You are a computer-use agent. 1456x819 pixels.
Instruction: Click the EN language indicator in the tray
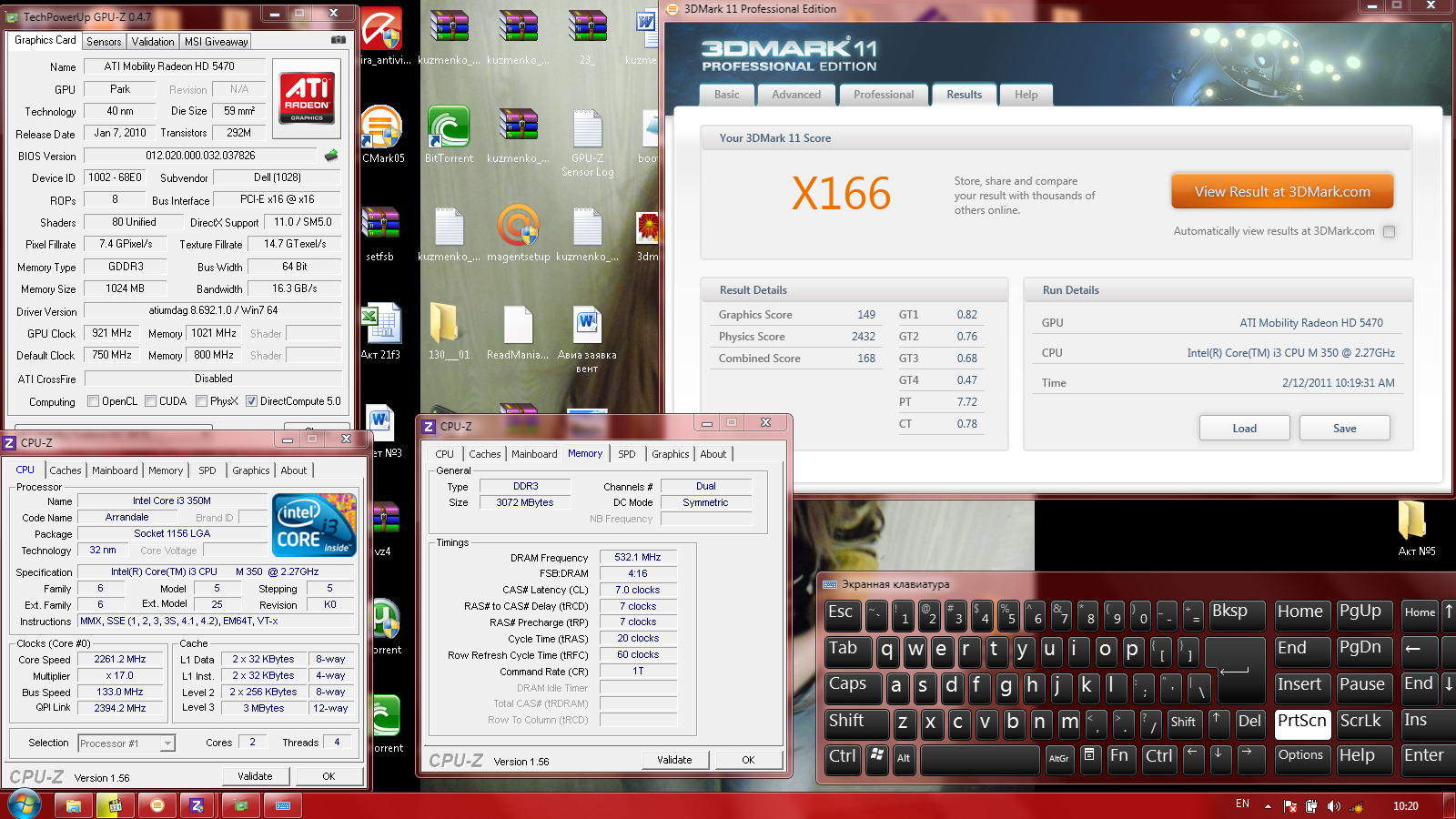pyautogui.click(x=1242, y=804)
